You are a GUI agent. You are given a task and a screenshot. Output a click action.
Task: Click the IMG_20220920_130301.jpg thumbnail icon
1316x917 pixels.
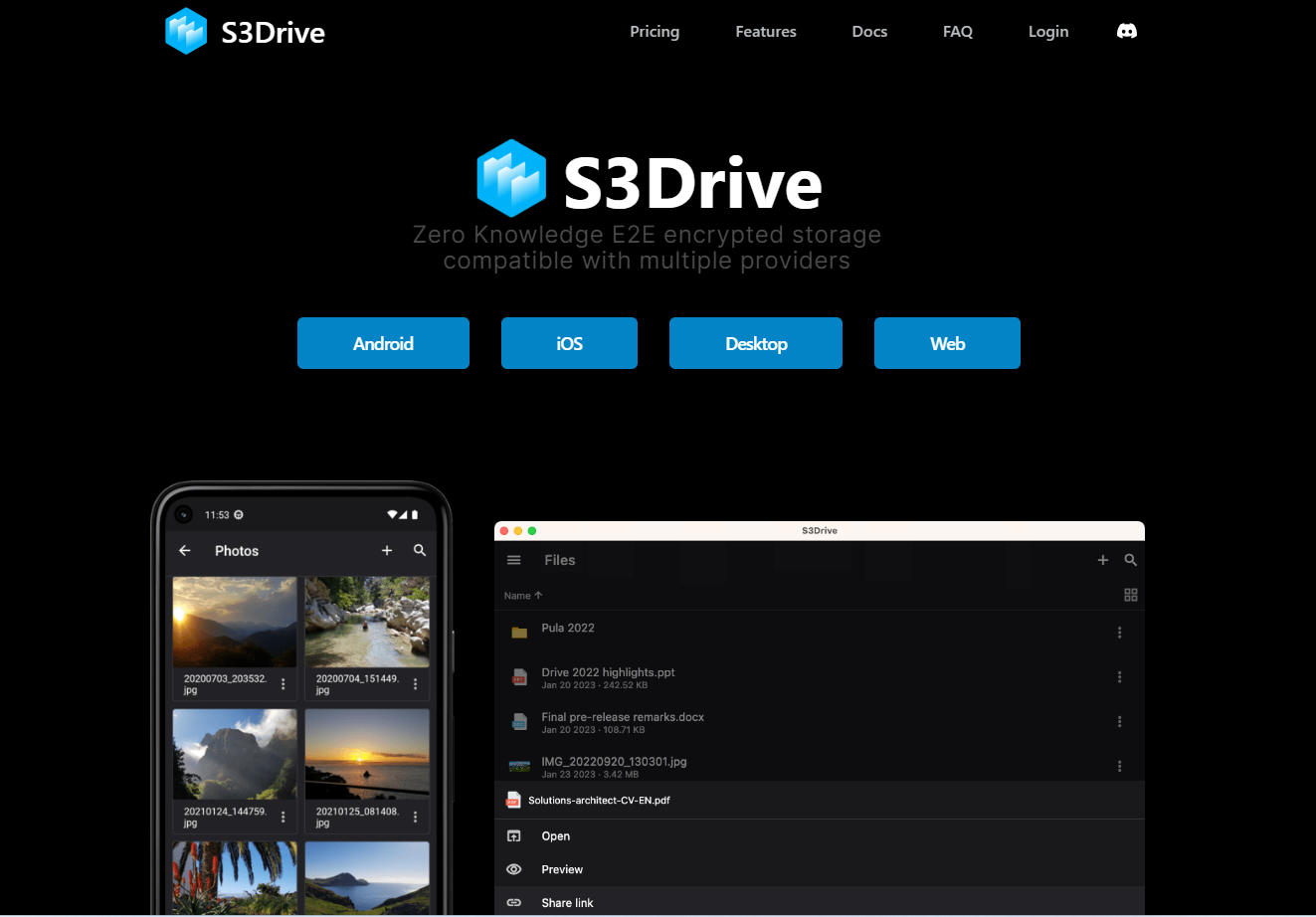click(x=519, y=766)
